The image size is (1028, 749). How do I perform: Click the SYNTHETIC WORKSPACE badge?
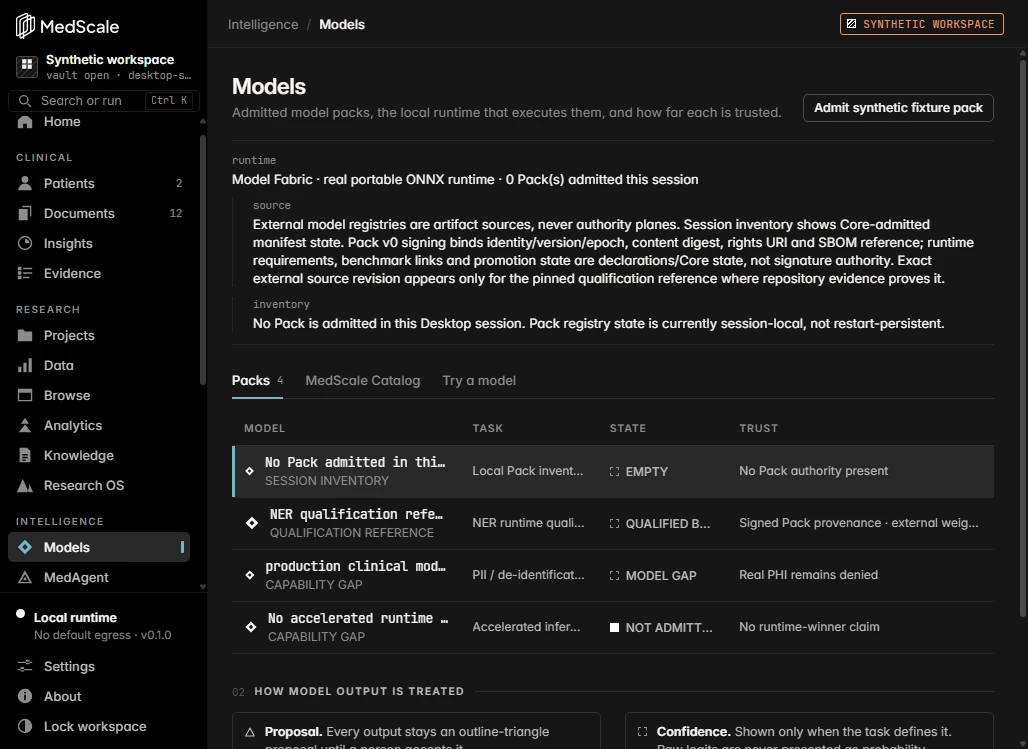pyautogui.click(x=922, y=24)
